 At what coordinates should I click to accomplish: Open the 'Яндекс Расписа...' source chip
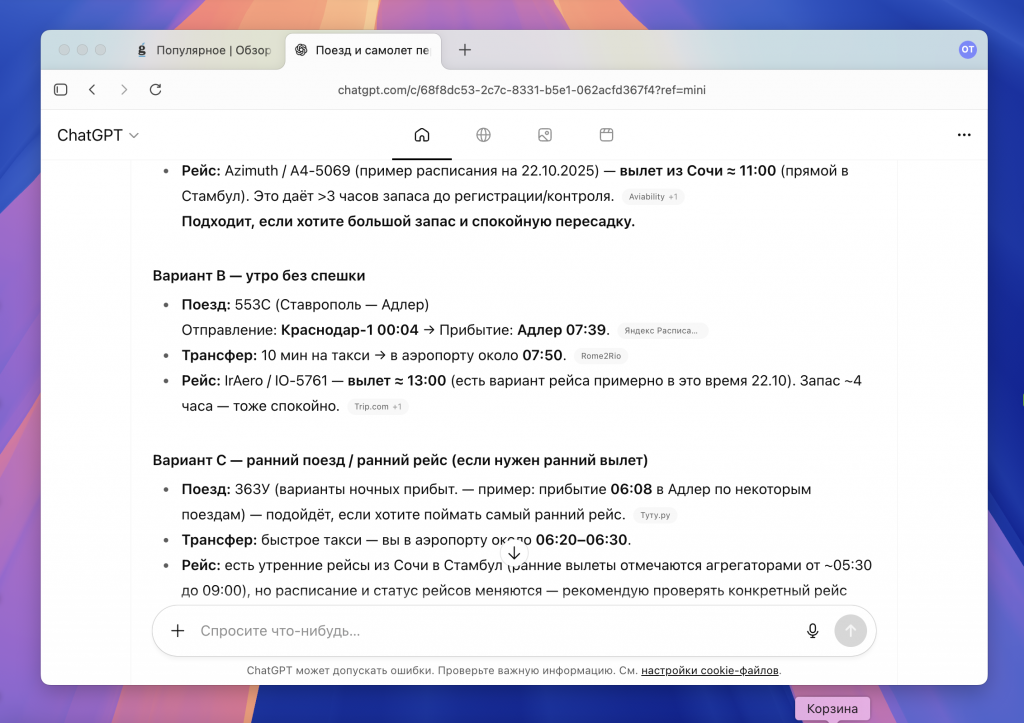pos(662,330)
